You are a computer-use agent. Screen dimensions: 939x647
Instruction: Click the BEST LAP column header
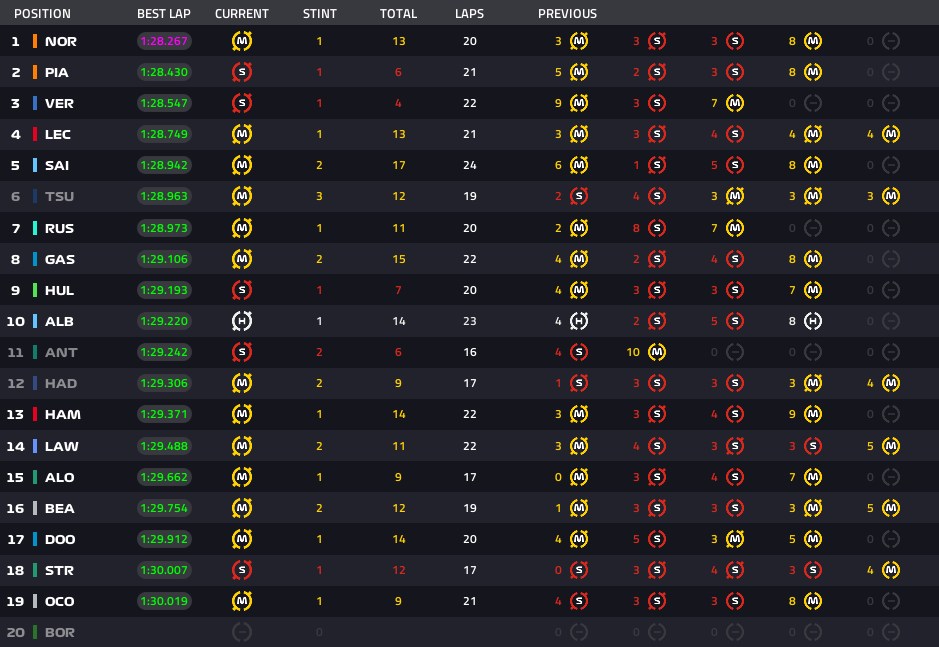pos(163,13)
